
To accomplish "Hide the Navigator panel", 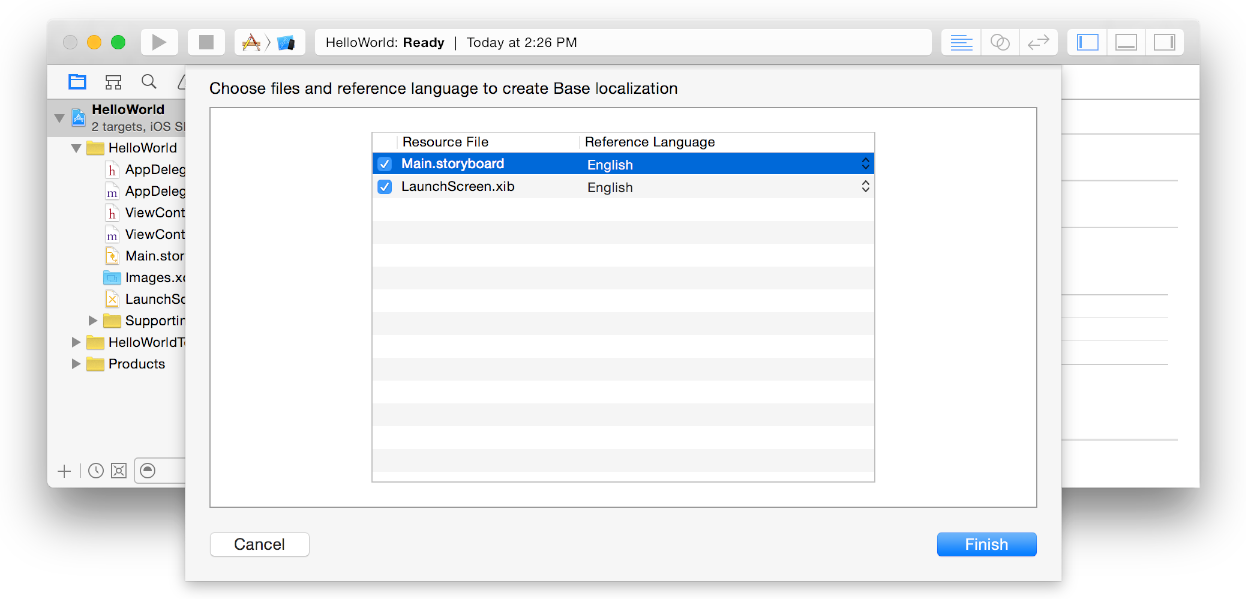I will tap(1086, 41).
